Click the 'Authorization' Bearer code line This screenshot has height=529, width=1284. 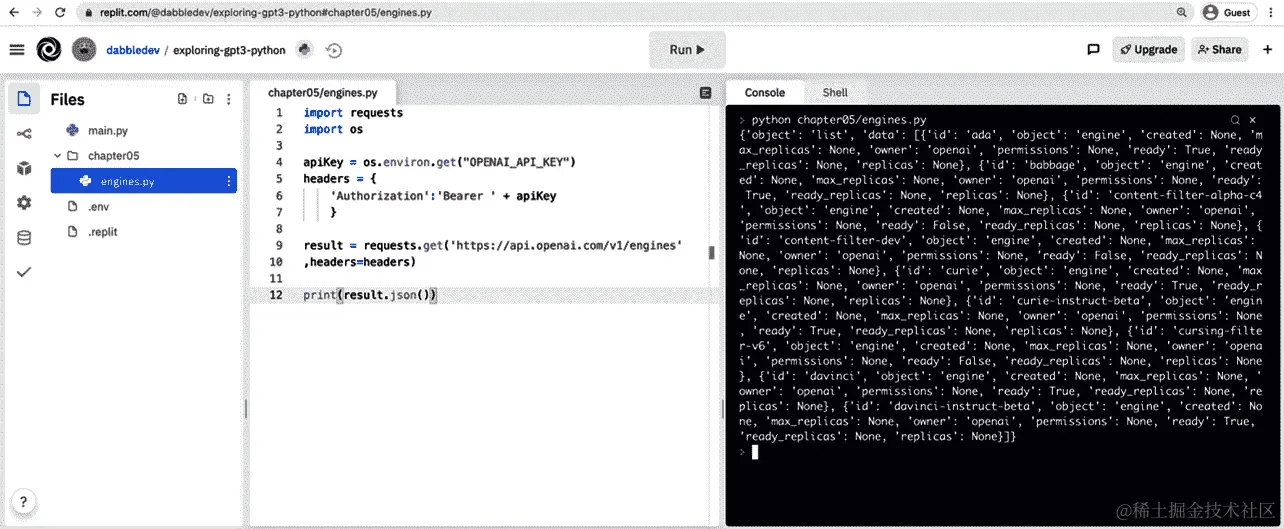(443, 196)
